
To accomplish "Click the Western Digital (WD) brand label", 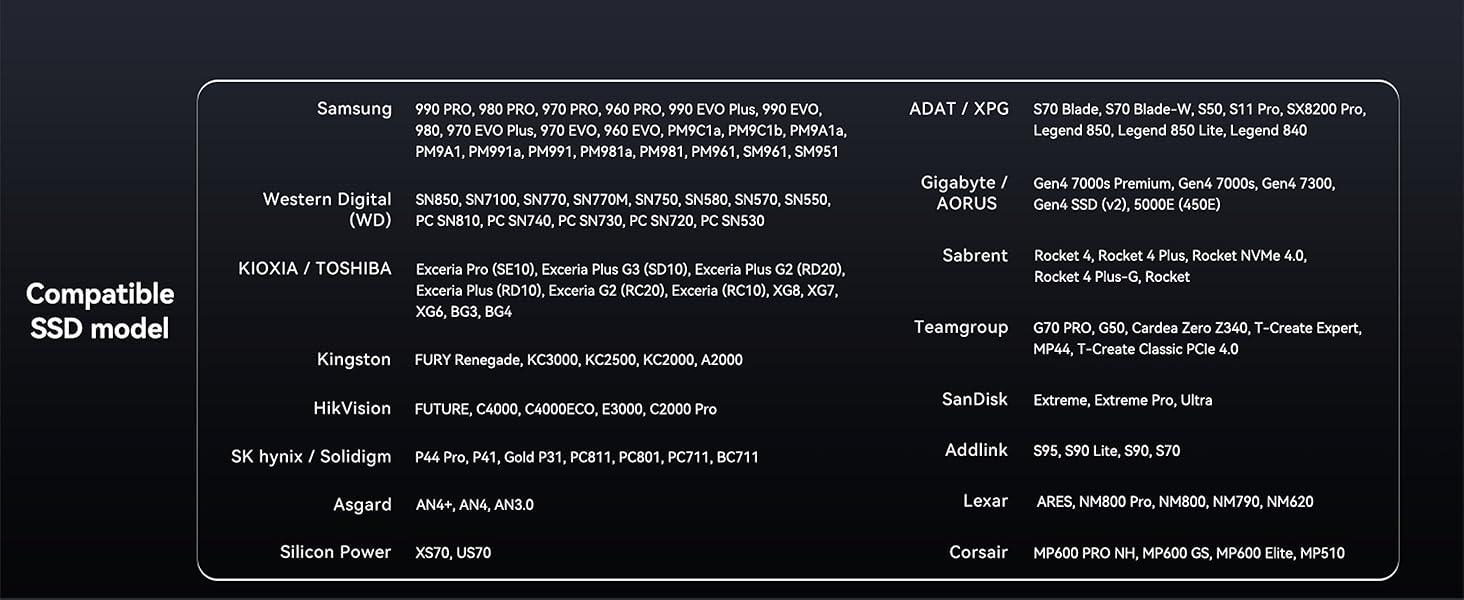I will (327, 209).
